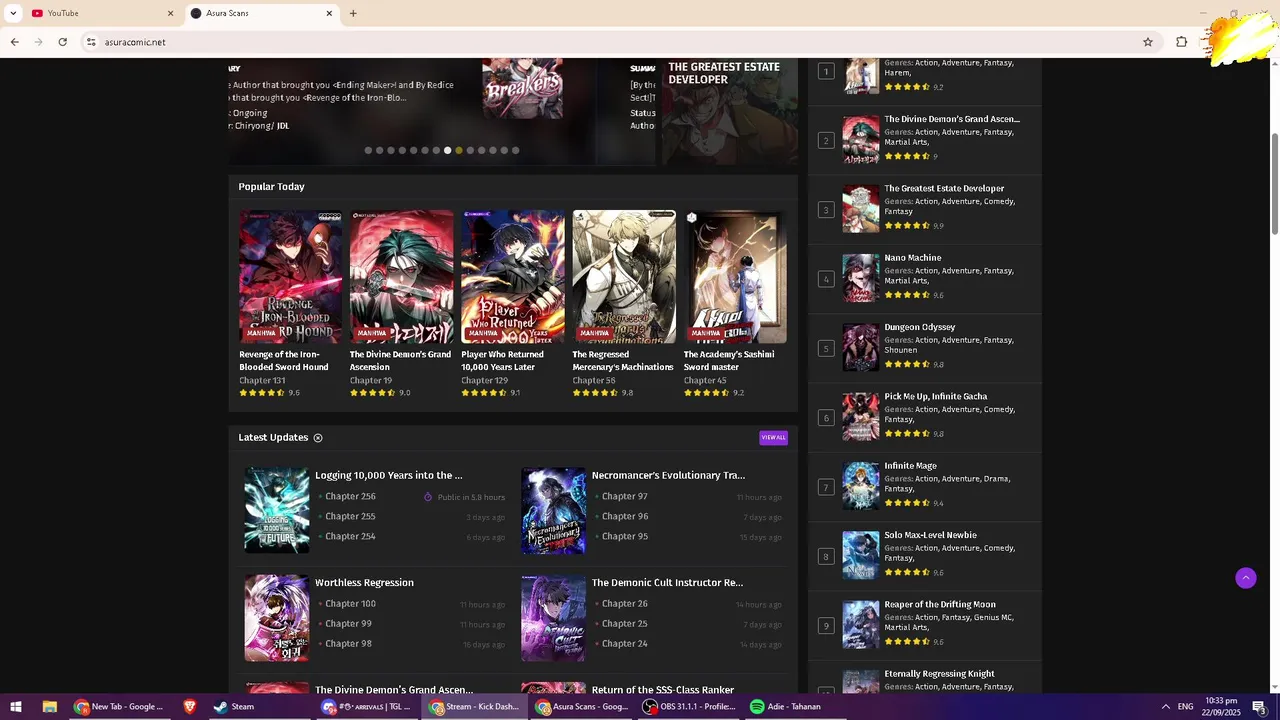Select the active white carousel dot

(447, 150)
